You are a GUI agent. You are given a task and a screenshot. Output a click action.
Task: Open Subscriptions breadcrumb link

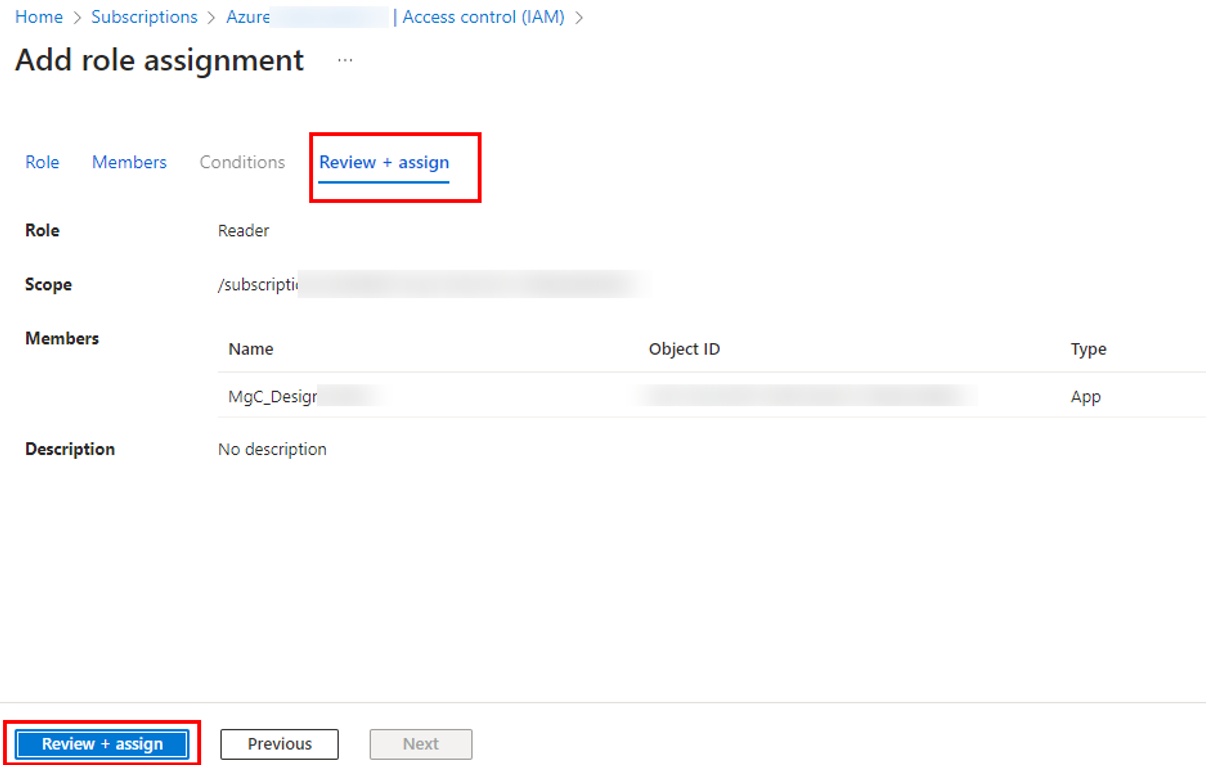coord(144,17)
